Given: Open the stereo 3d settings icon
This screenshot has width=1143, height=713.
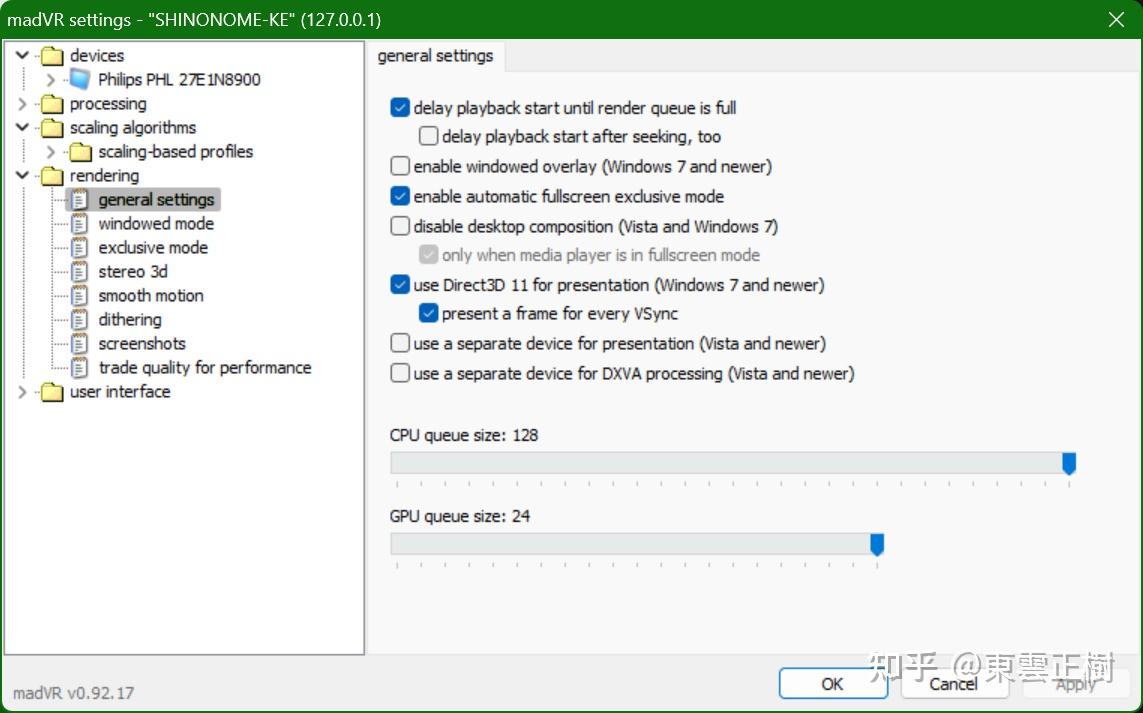Looking at the screenshot, I should click(x=79, y=272).
